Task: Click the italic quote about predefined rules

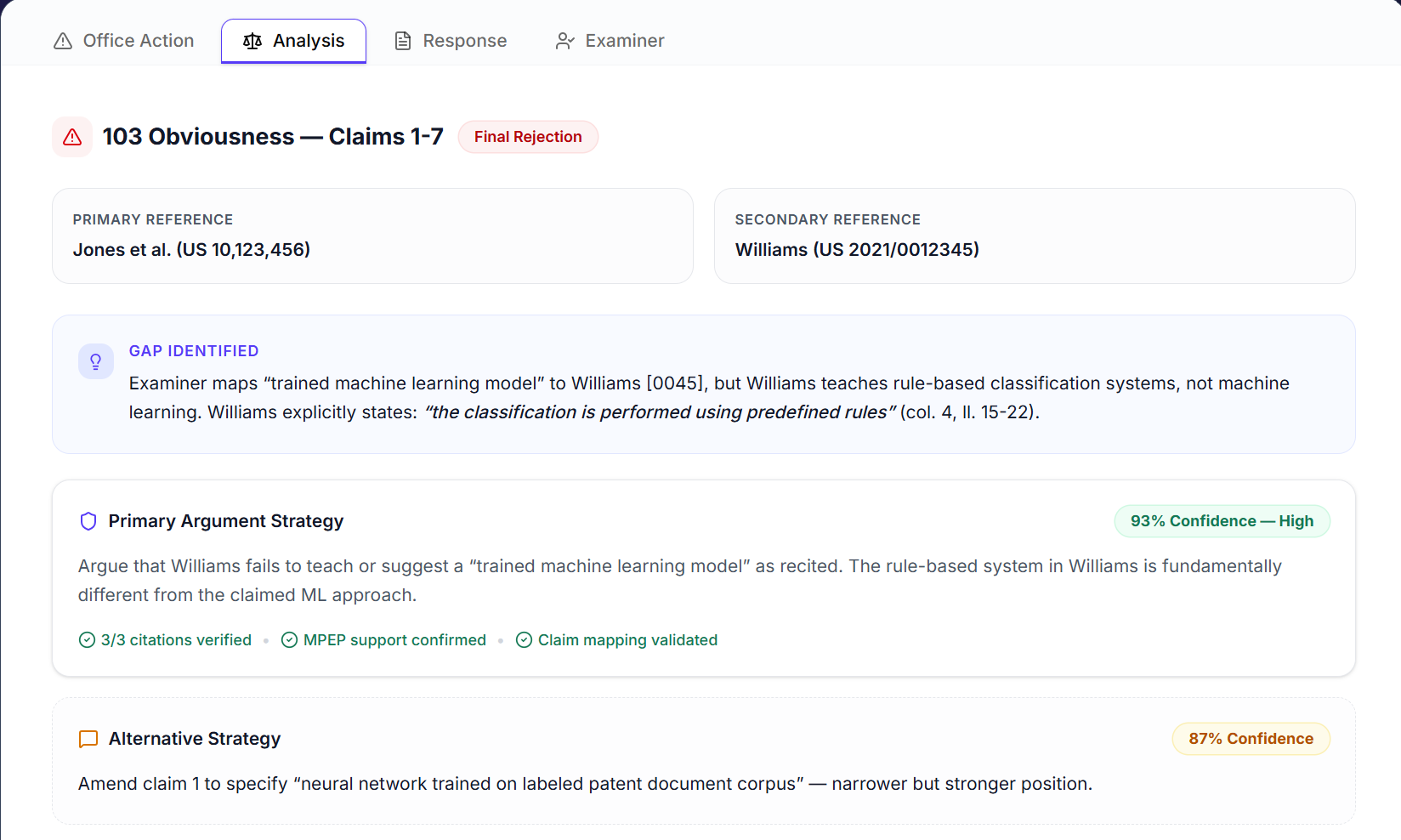Action: coord(660,412)
